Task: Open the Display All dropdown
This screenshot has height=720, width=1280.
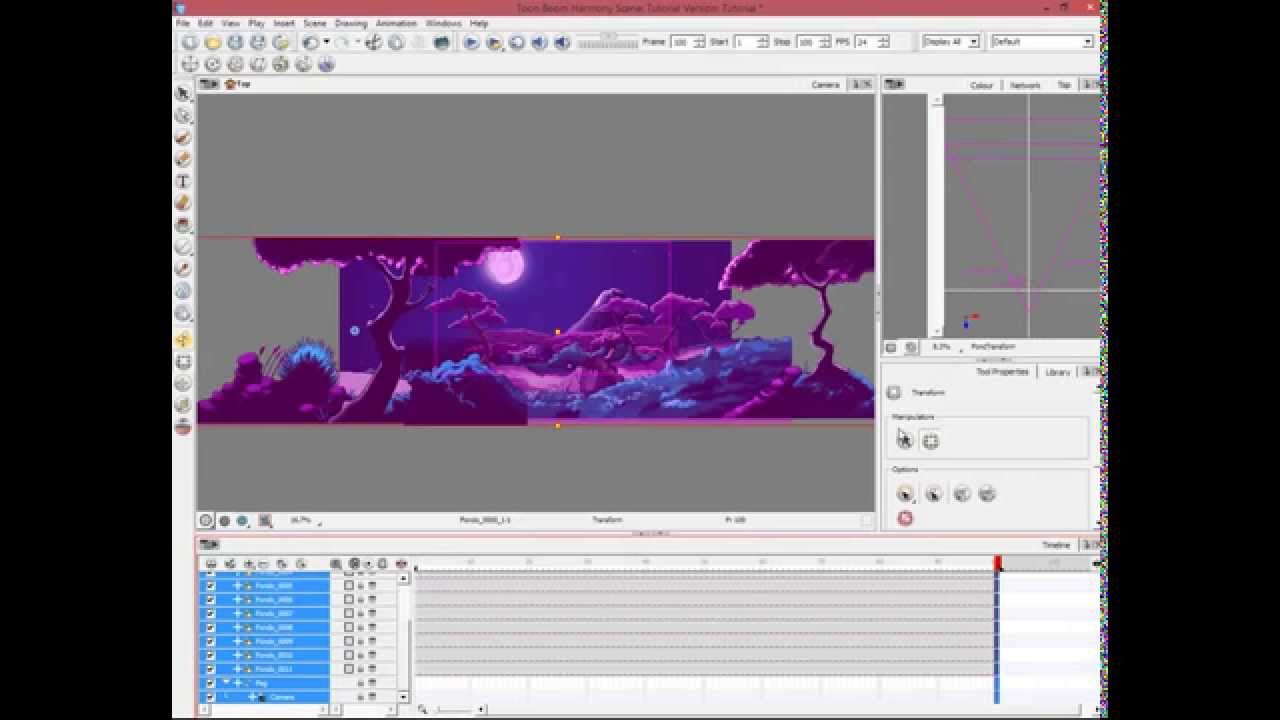Action: pyautogui.click(x=949, y=42)
